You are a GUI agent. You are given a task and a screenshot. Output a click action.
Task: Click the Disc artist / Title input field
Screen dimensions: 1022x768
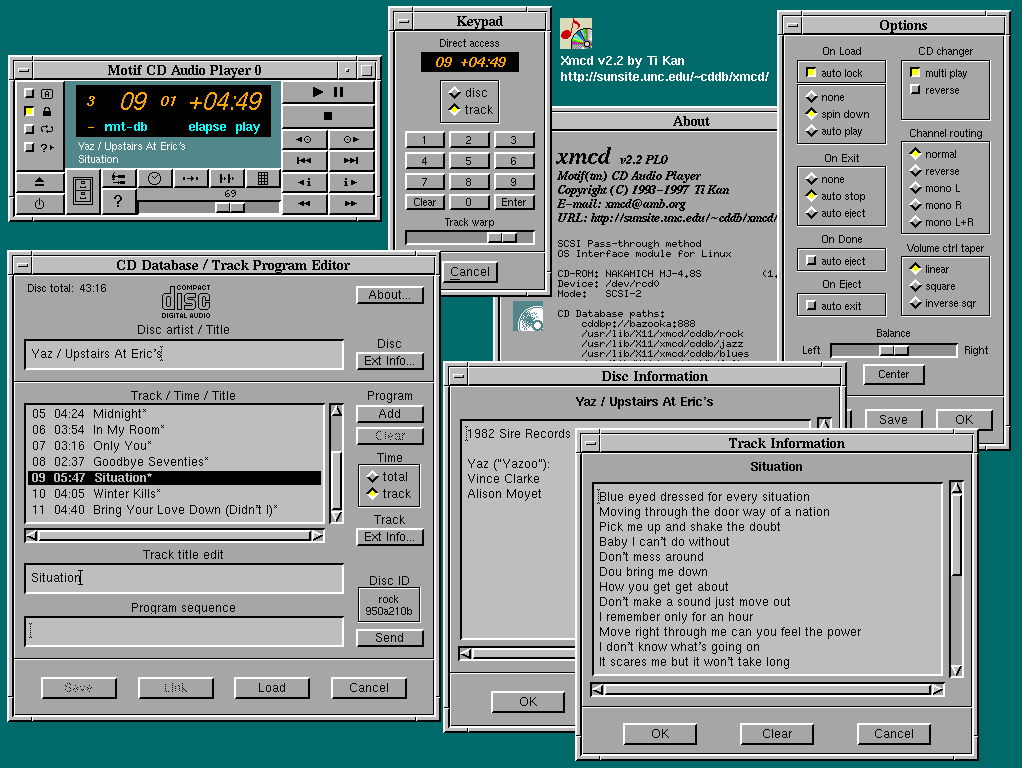(184, 354)
